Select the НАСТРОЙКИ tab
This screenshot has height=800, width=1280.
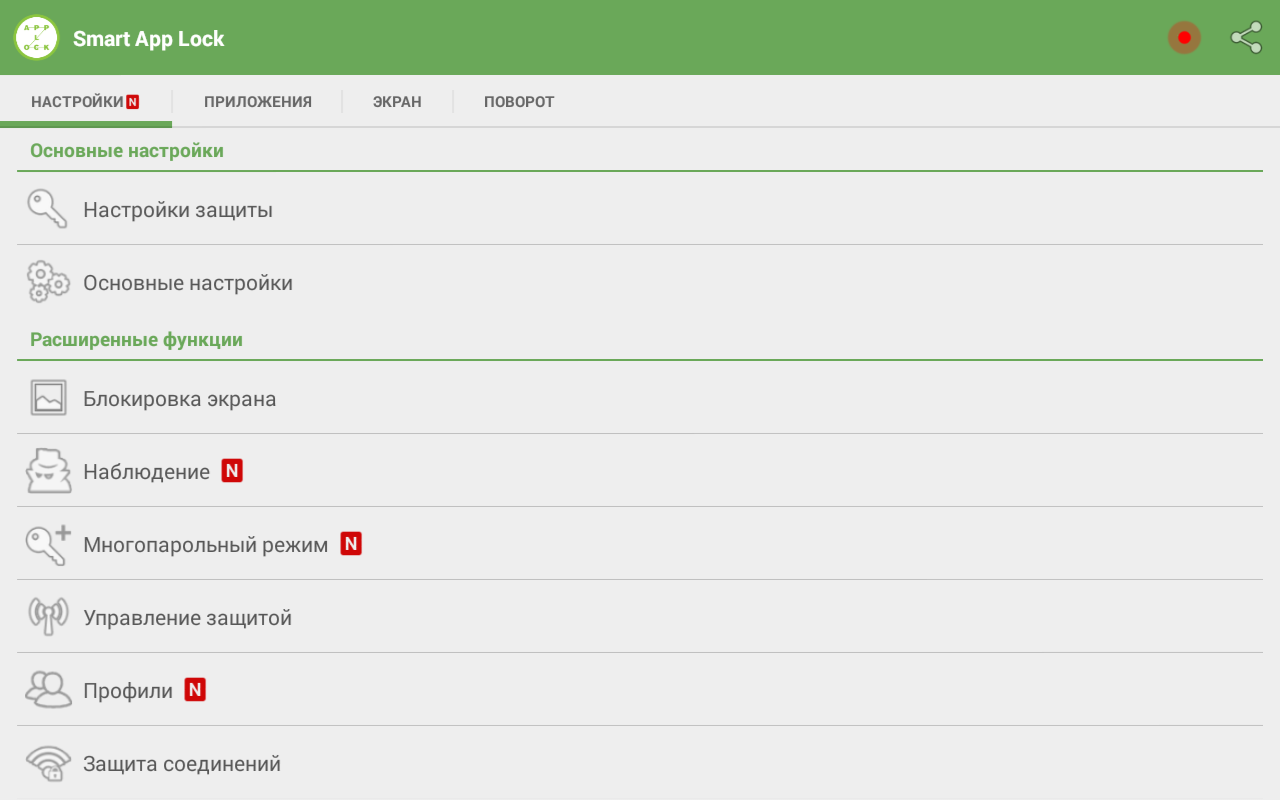tap(85, 102)
